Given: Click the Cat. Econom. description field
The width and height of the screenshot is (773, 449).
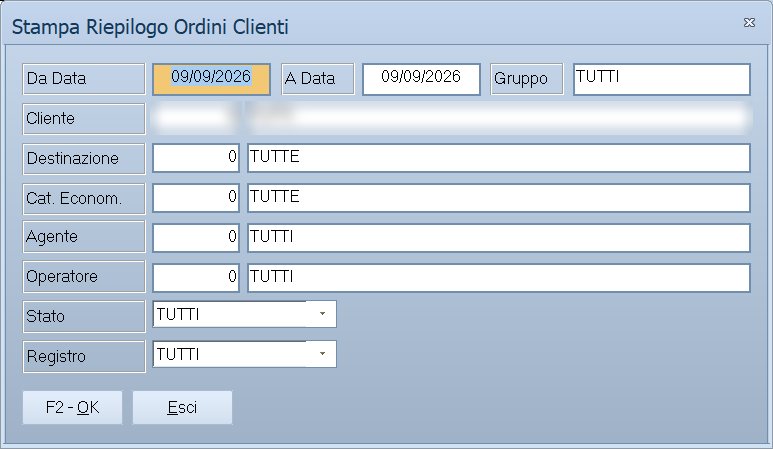Looking at the screenshot, I should point(499,198).
